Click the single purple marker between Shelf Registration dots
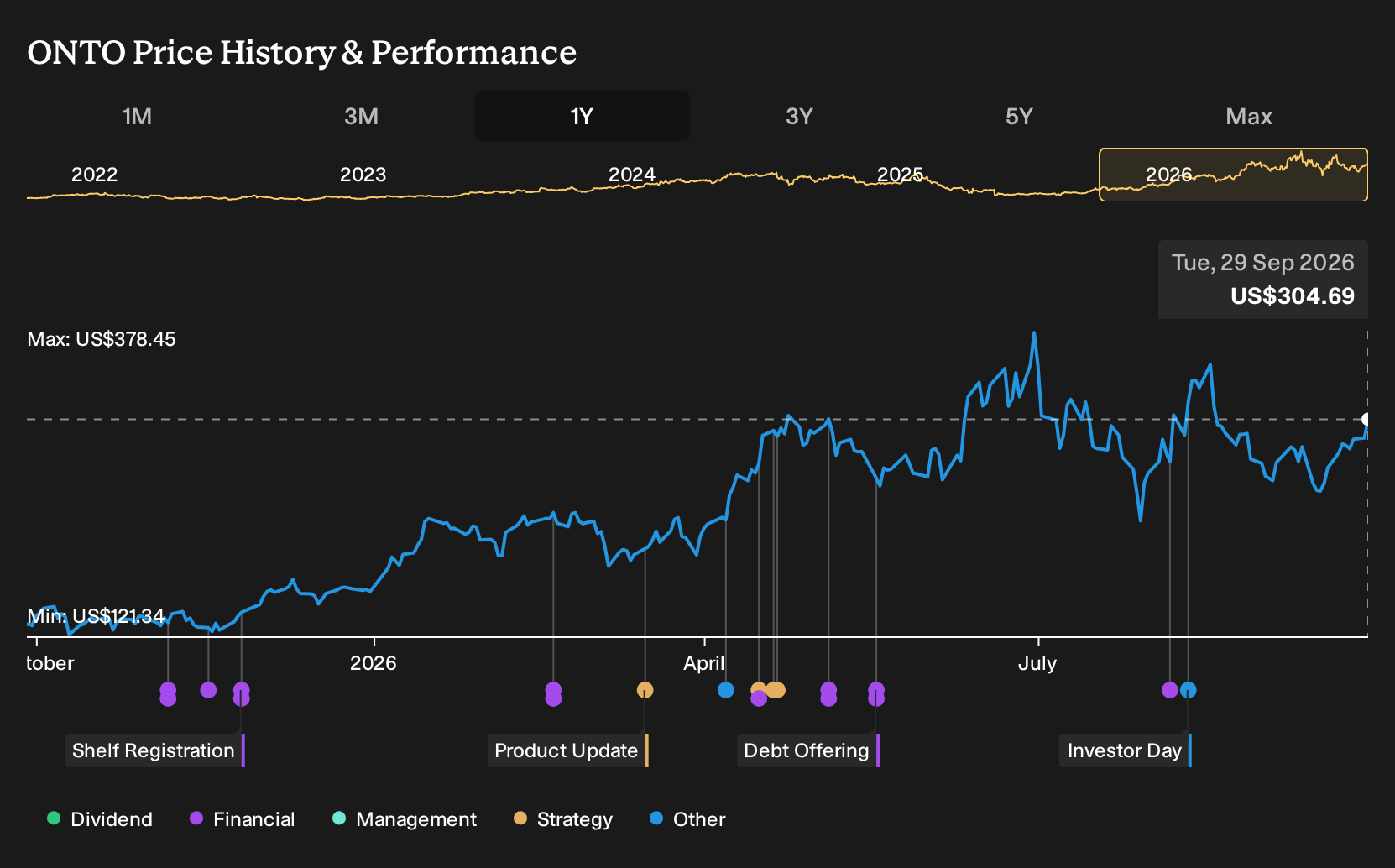This screenshot has height=868, width=1395. tap(208, 690)
